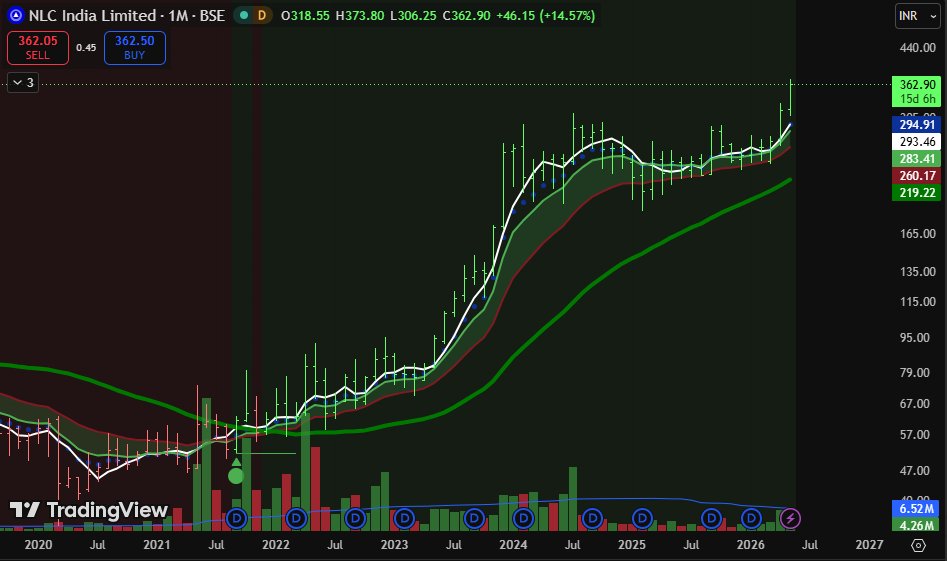Click the C362.90 close value in header
The height and width of the screenshot is (561, 947).
coord(466,16)
